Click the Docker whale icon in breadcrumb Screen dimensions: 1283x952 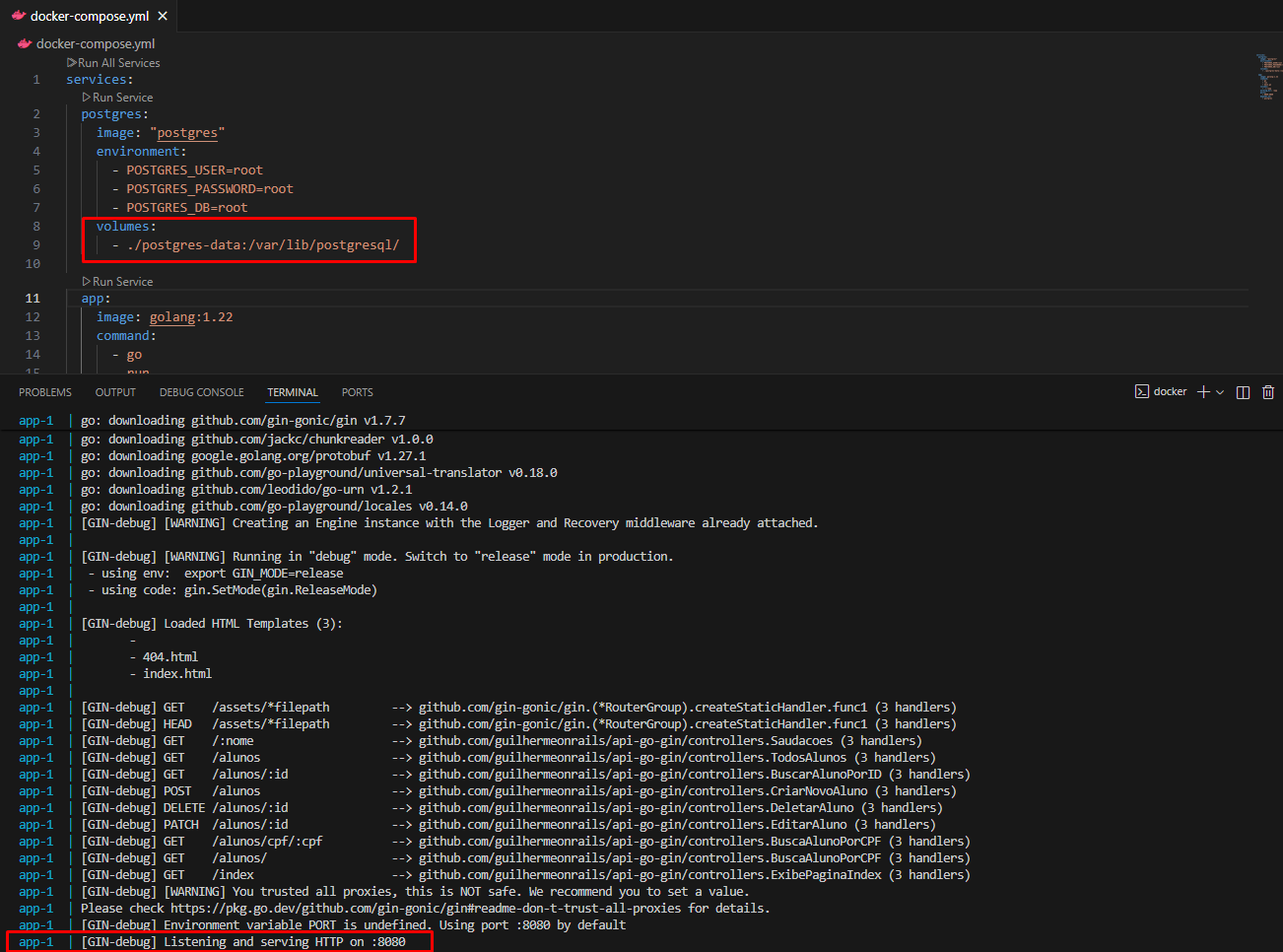pos(25,43)
